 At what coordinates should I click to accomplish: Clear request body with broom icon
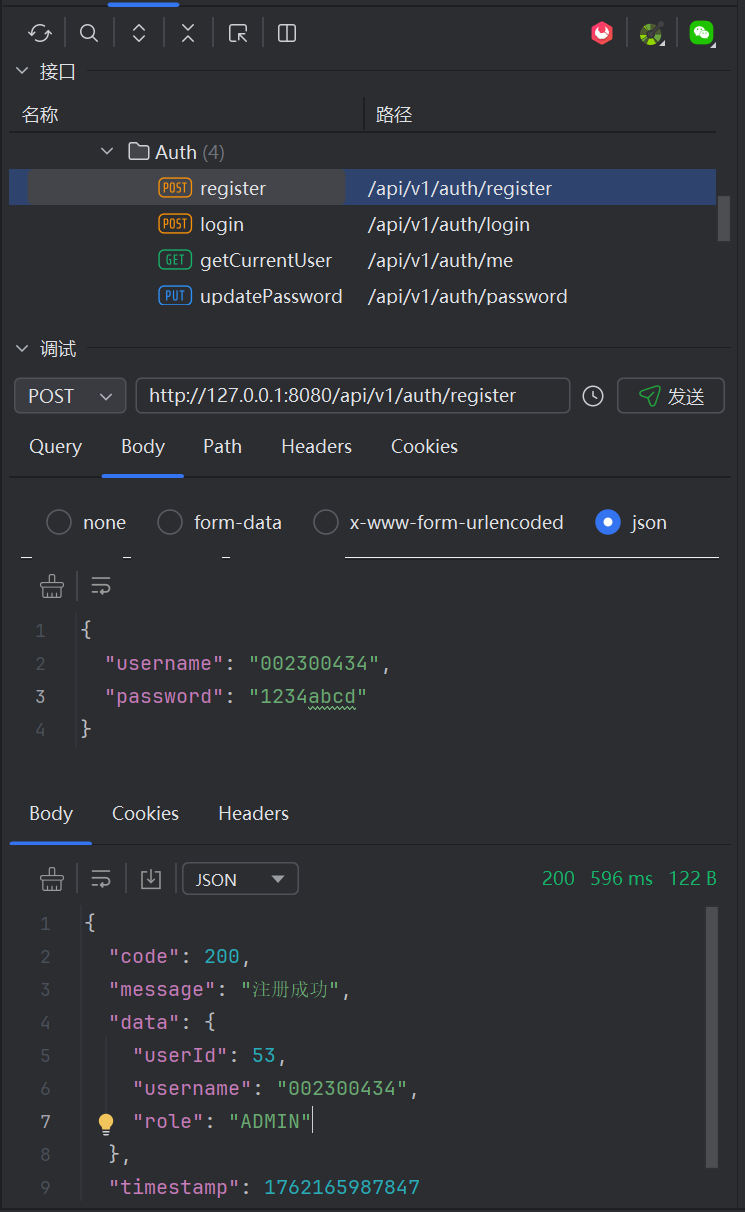pos(51,586)
